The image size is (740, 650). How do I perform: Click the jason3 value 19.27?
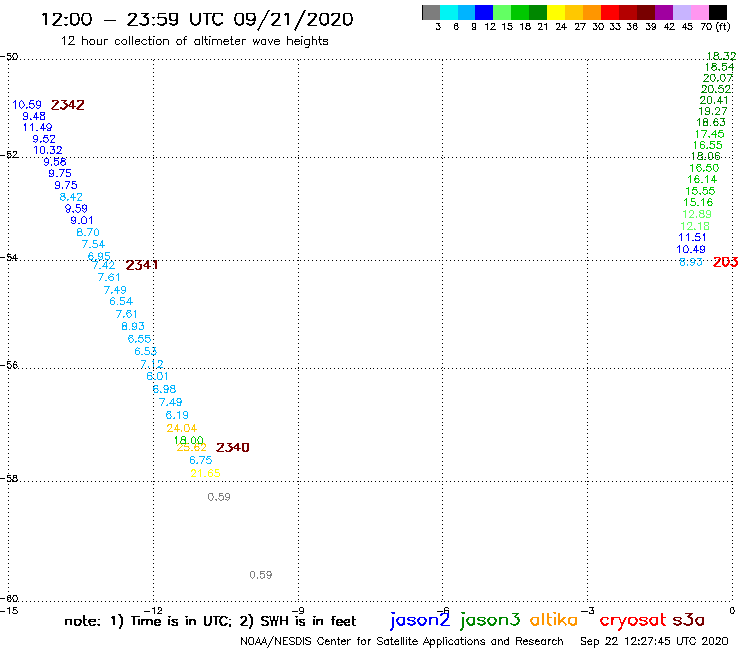713,111
